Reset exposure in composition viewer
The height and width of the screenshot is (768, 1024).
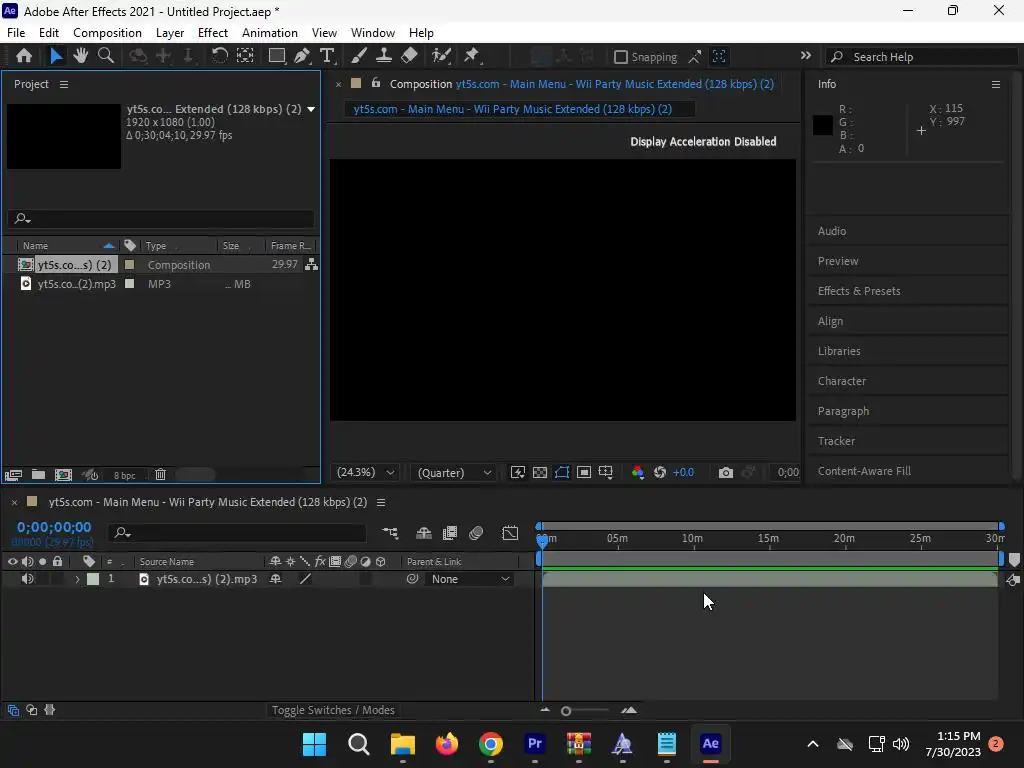(660, 472)
